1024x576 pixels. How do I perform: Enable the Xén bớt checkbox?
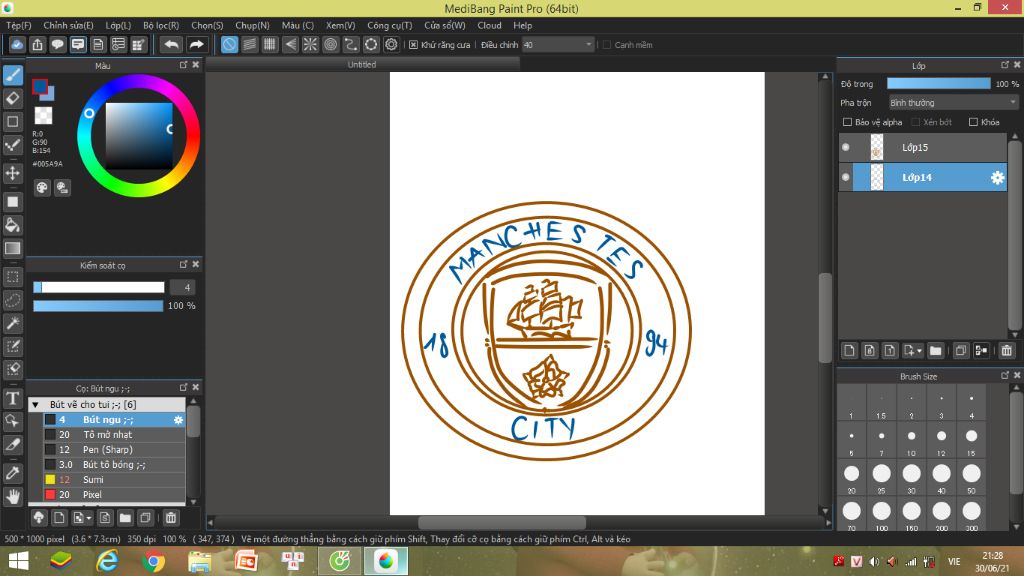[x=916, y=122]
